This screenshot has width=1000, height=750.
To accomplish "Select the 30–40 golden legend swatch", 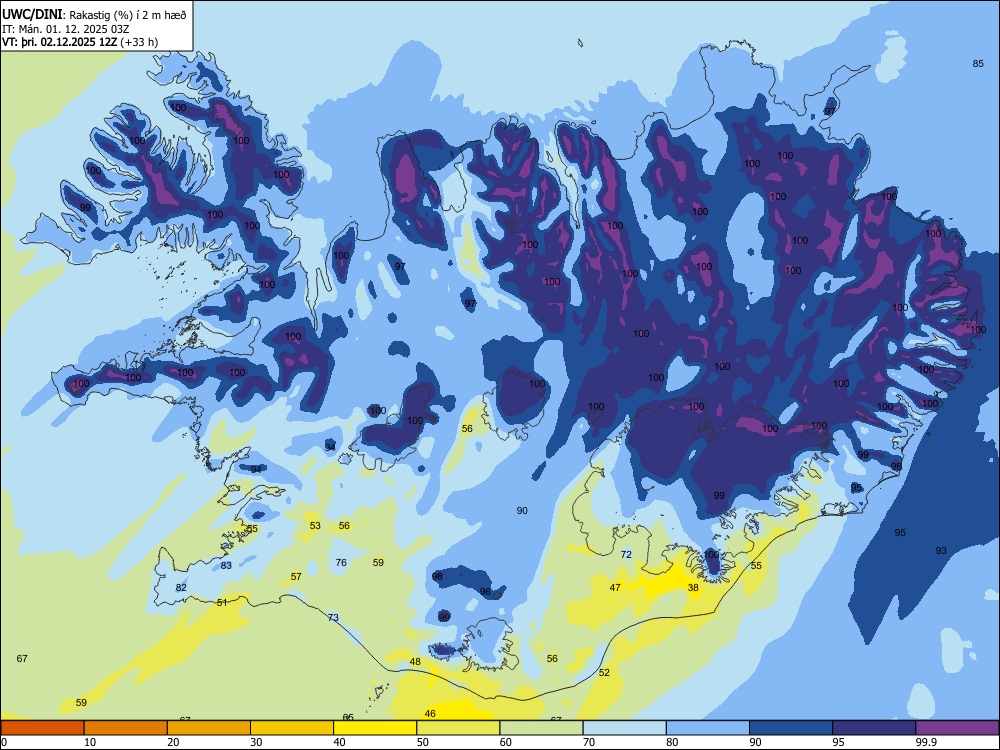I will coord(292,728).
